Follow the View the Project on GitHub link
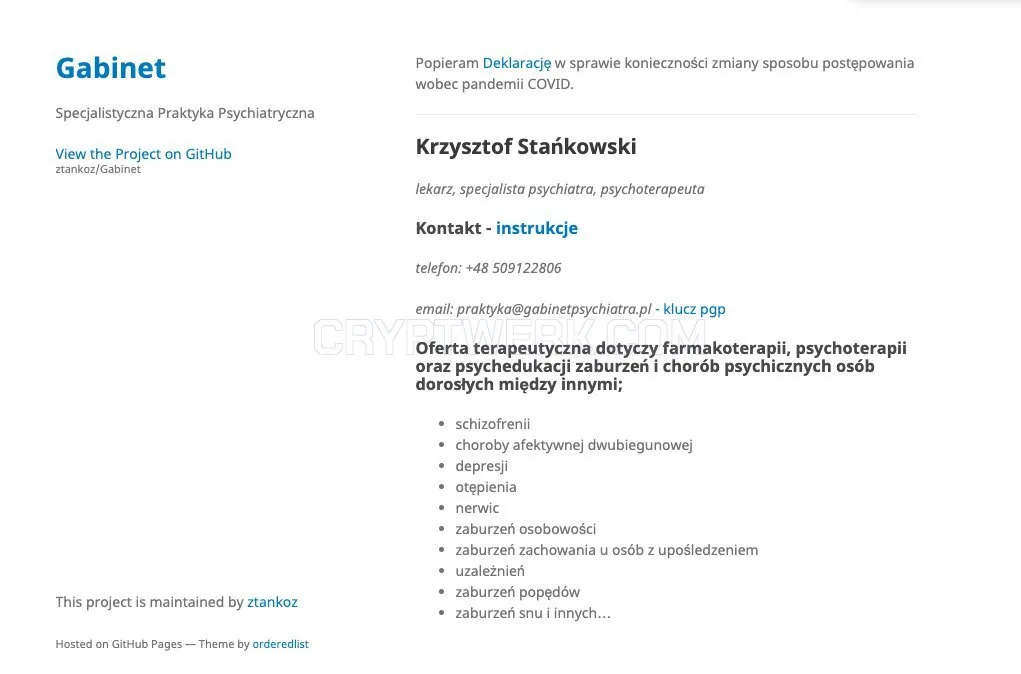This screenshot has height=674, width=1021. click(143, 154)
